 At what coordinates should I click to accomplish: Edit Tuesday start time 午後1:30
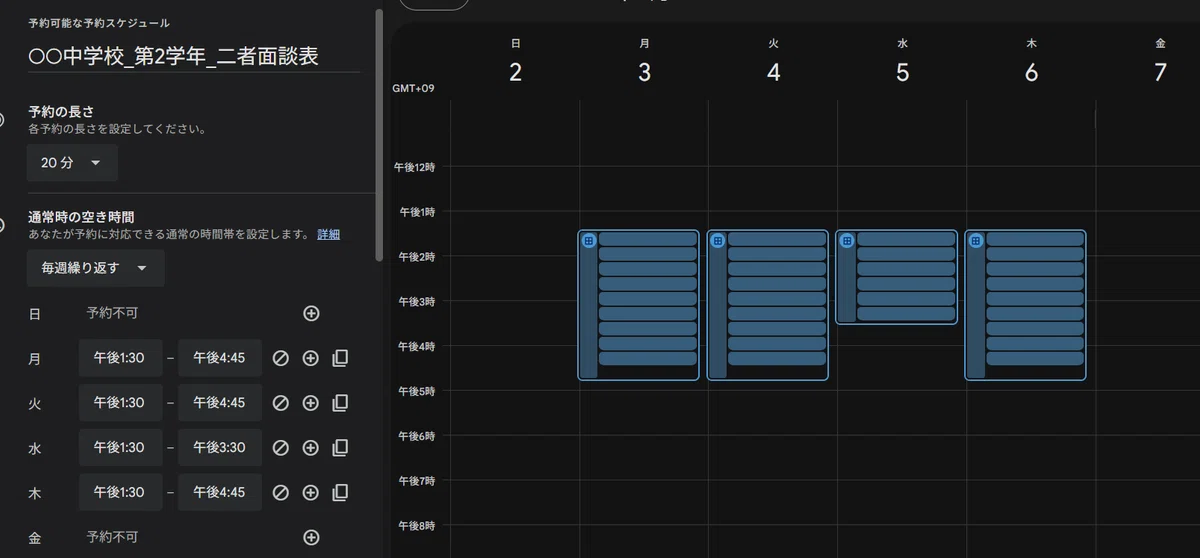[120, 403]
